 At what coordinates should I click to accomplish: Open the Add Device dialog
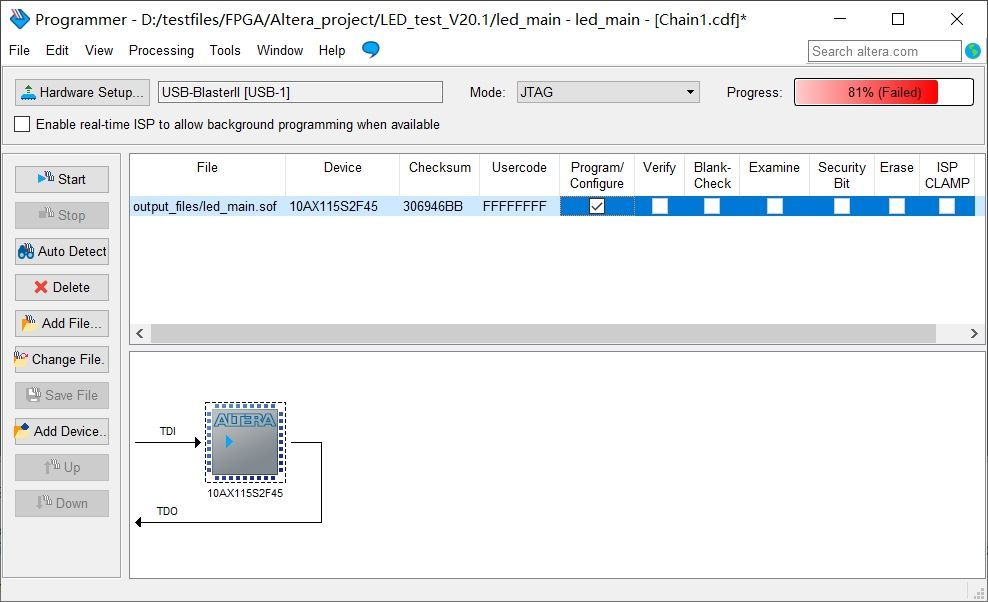62,431
